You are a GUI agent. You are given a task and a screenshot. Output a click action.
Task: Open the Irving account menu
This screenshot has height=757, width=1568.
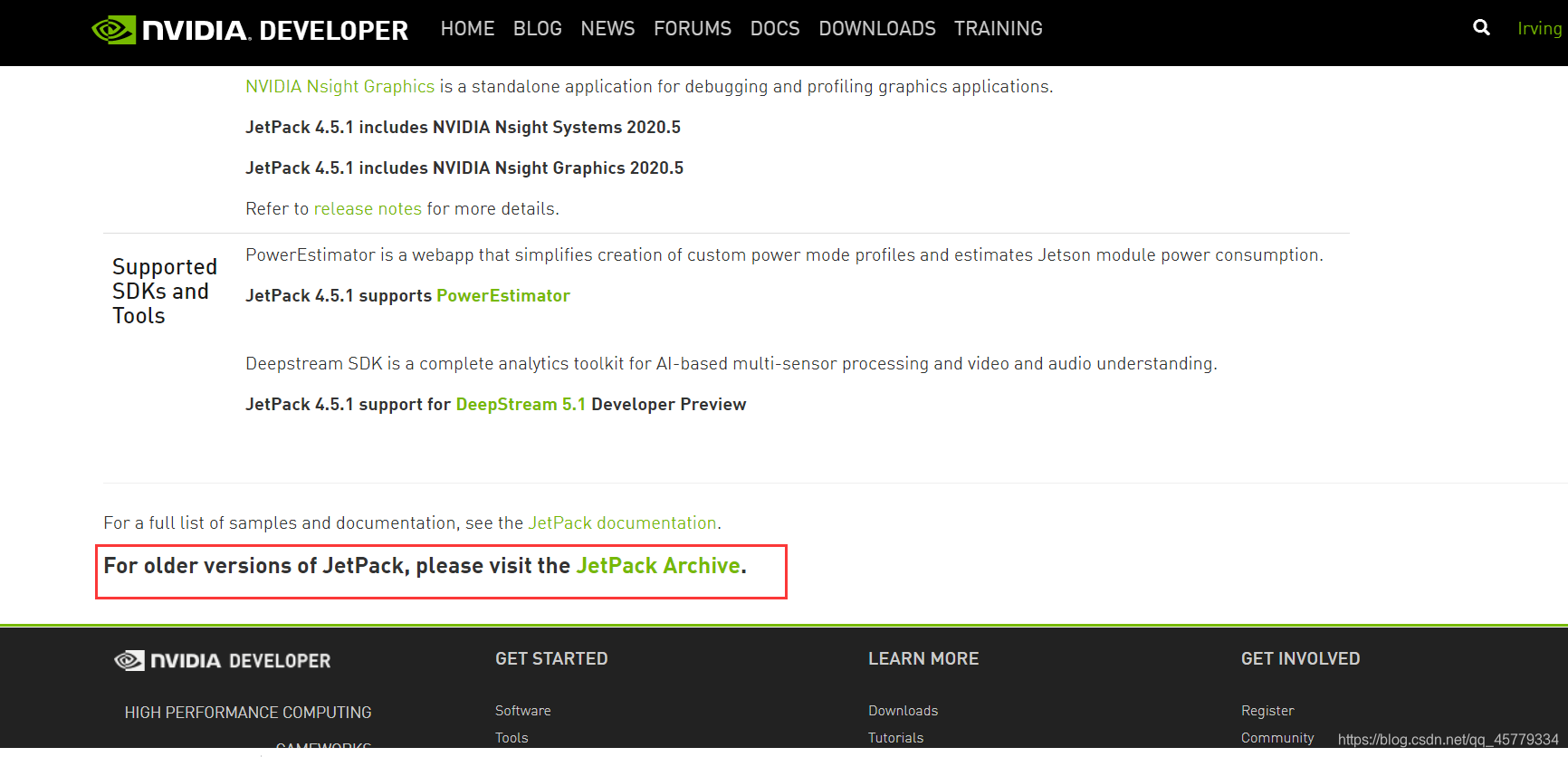click(1539, 29)
